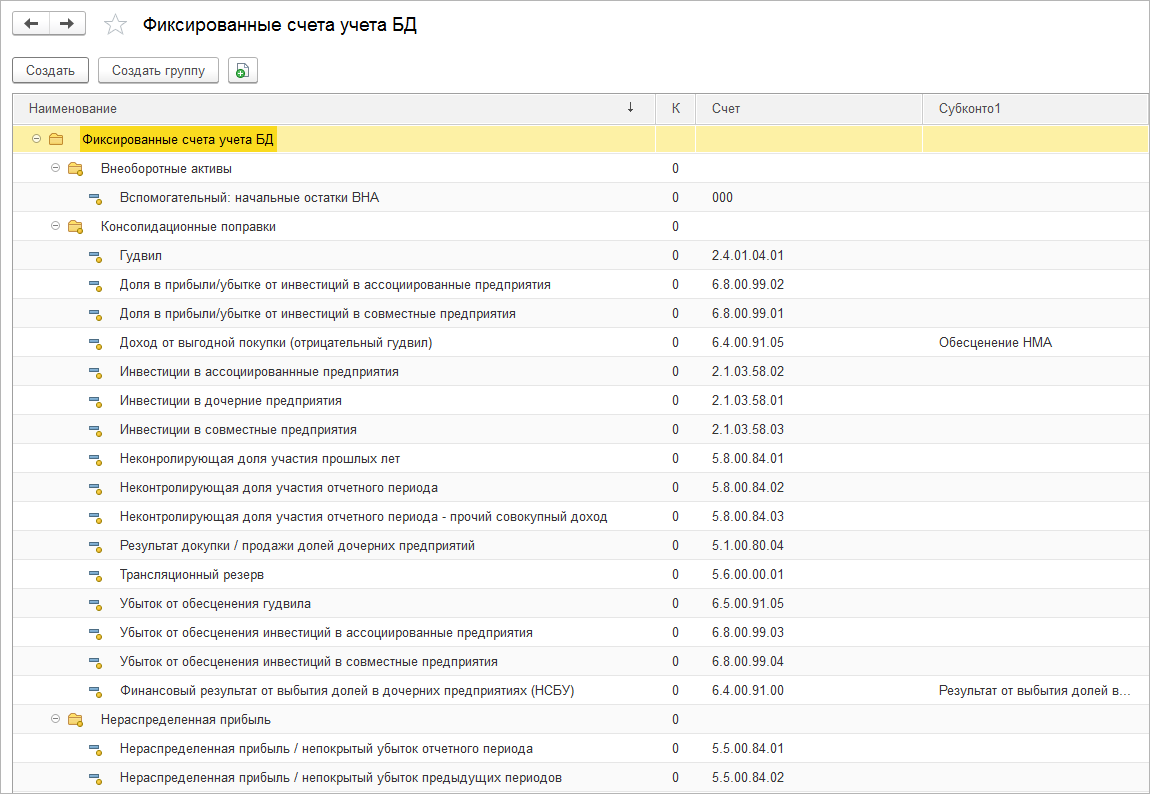The width and height of the screenshot is (1150, 794).
Task: Collapse the Консолидационные поправки group
Action: pos(56,226)
